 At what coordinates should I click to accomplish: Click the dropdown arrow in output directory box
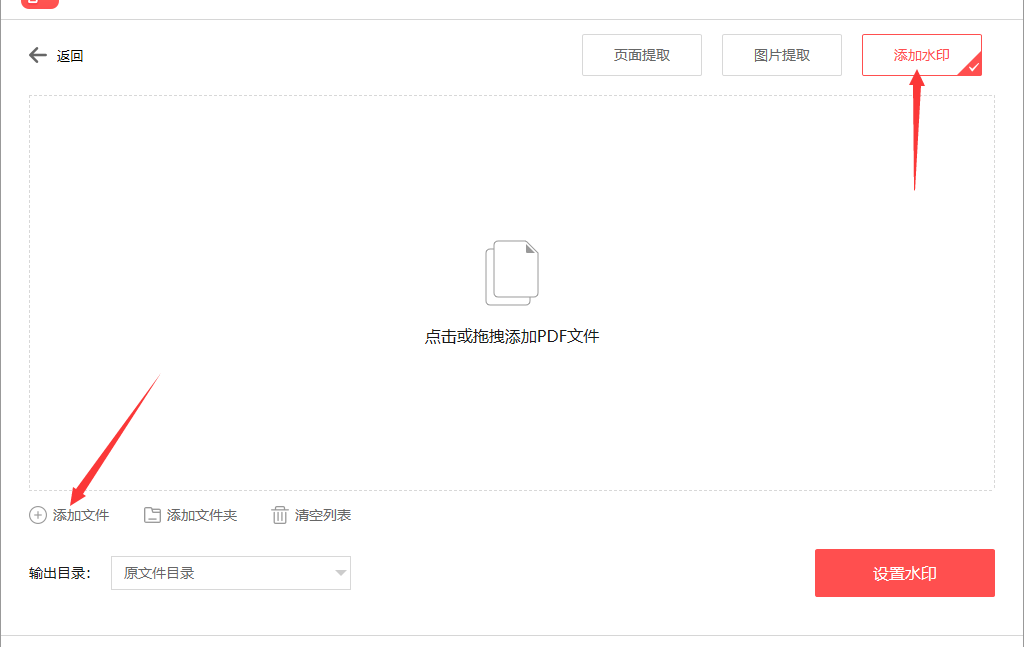(x=340, y=573)
